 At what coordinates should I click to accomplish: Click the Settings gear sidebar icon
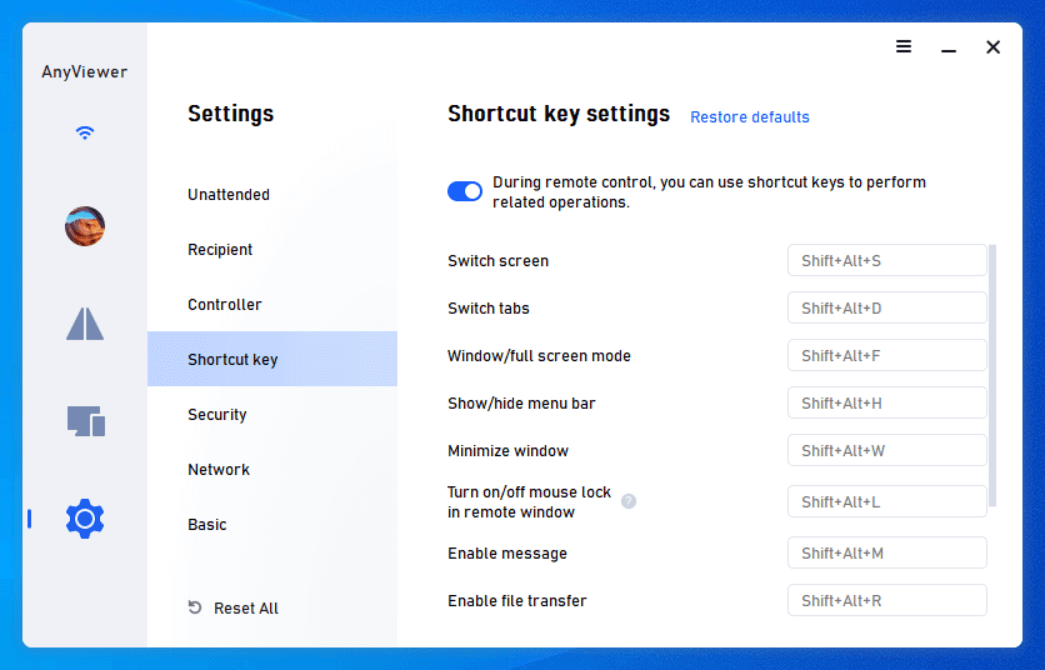pyautogui.click(x=85, y=519)
